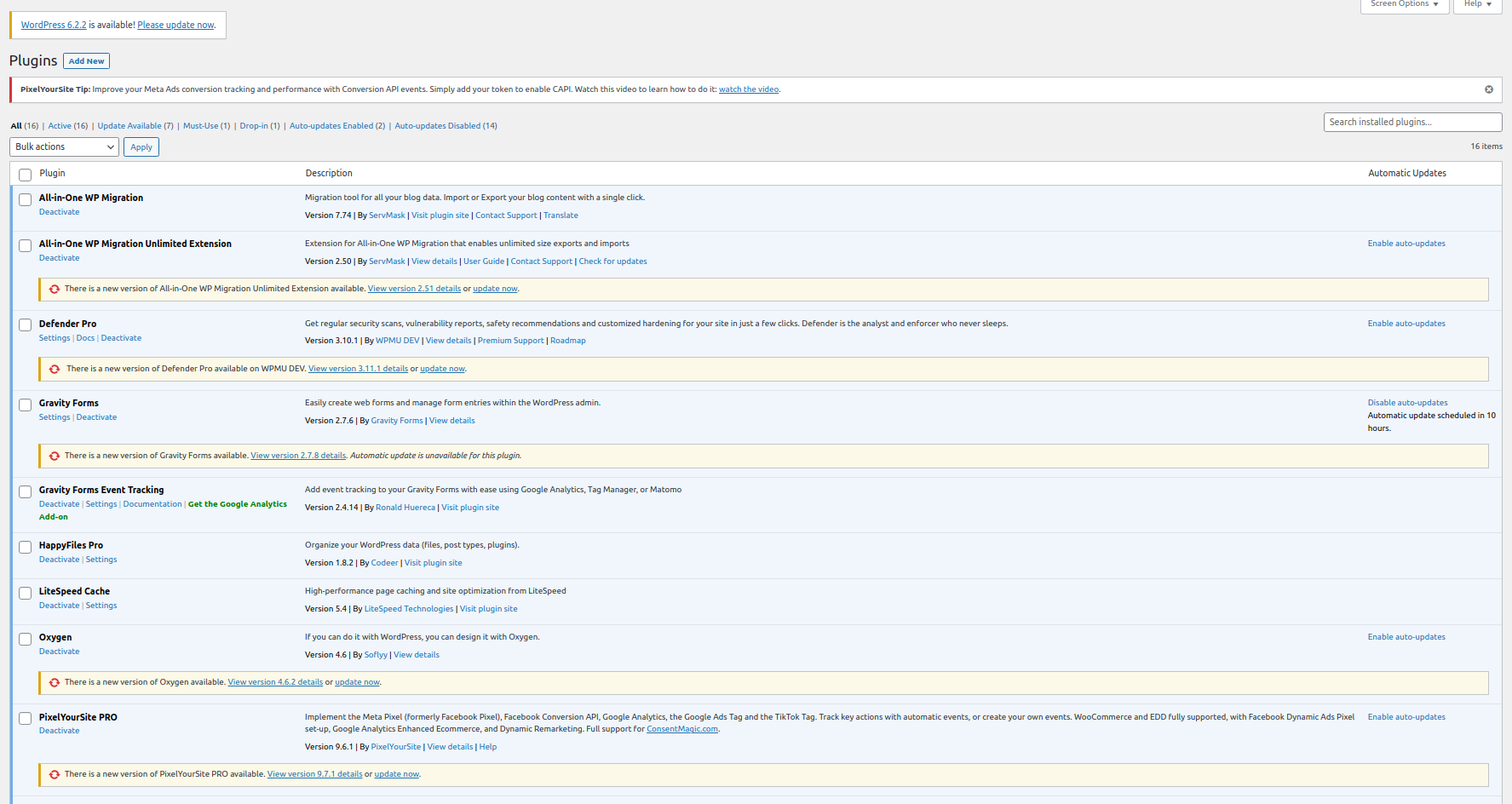Dismiss the PixelYourSite tip notice
The height and width of the screenshot is (804, 1512).
[1488, 89]
